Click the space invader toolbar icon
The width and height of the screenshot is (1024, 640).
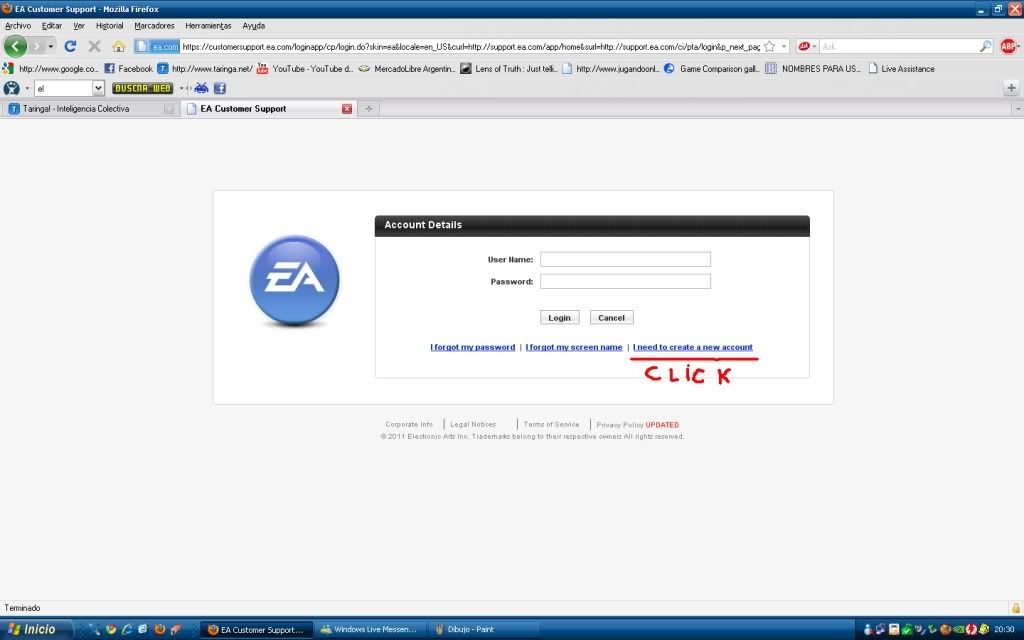tap(201, 88)
